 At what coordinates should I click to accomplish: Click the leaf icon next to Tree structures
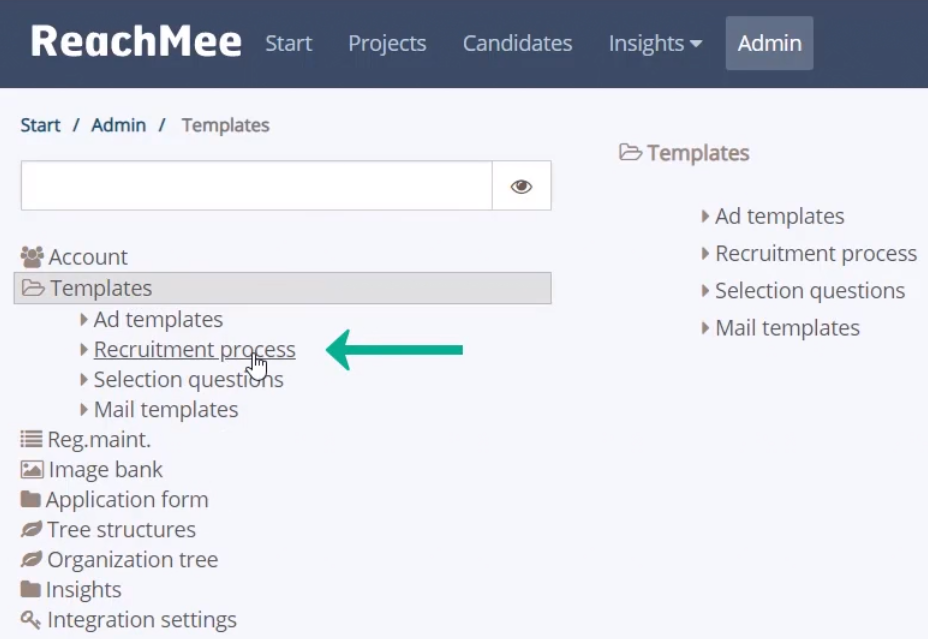(x=31, y=530)
